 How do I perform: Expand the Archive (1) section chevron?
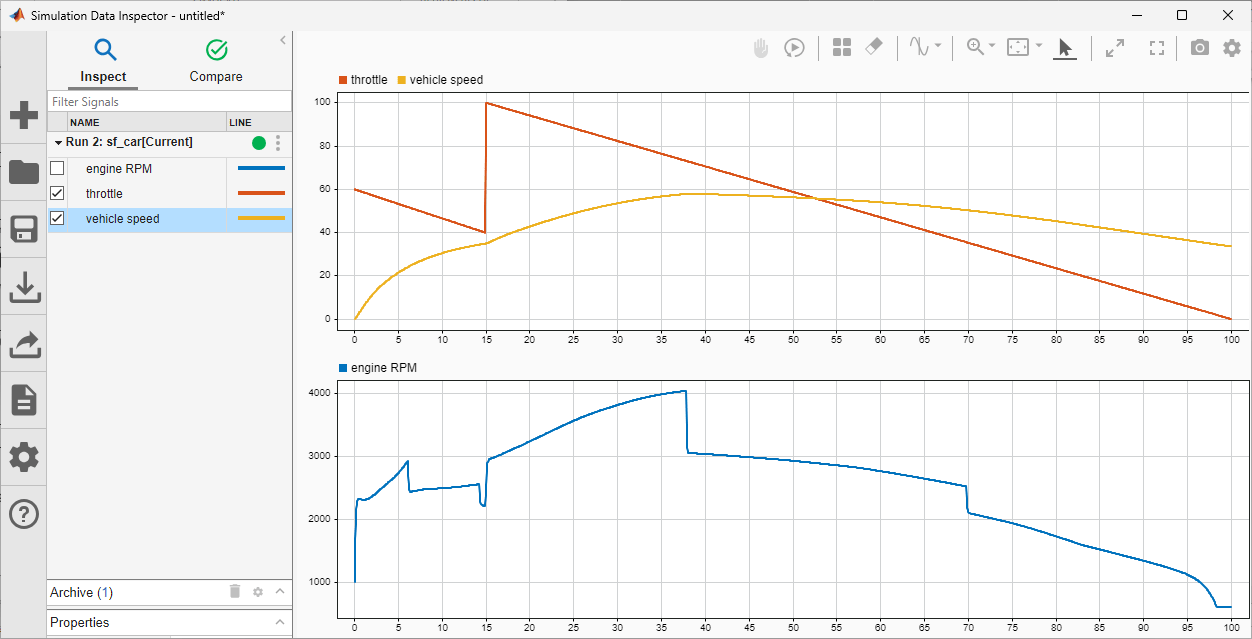(x=280, y=592)
